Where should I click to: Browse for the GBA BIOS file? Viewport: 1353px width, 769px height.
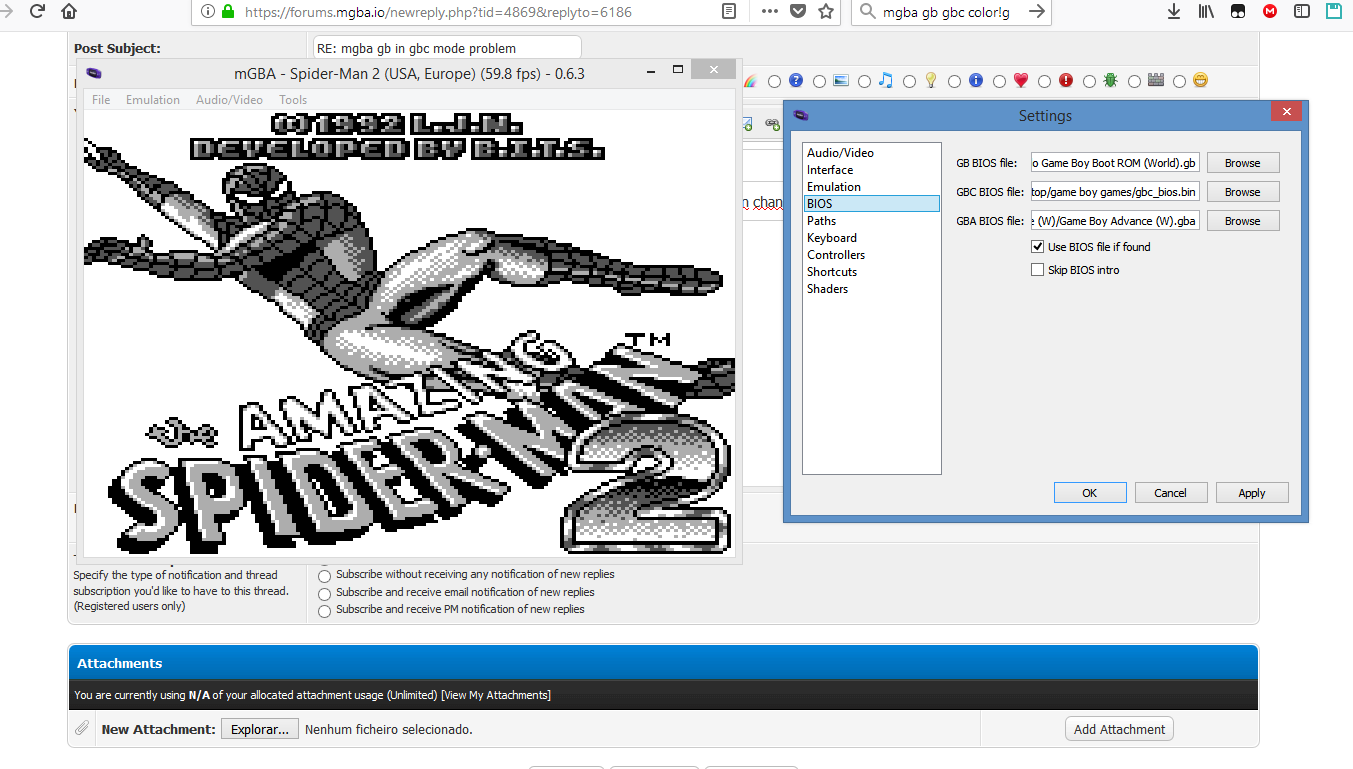tap(1243, 221)
